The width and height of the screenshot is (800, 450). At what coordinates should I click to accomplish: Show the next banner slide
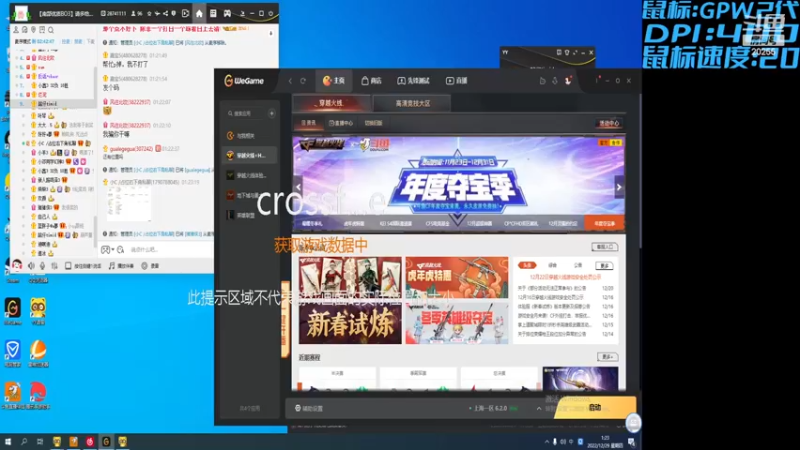pos(619,187)
